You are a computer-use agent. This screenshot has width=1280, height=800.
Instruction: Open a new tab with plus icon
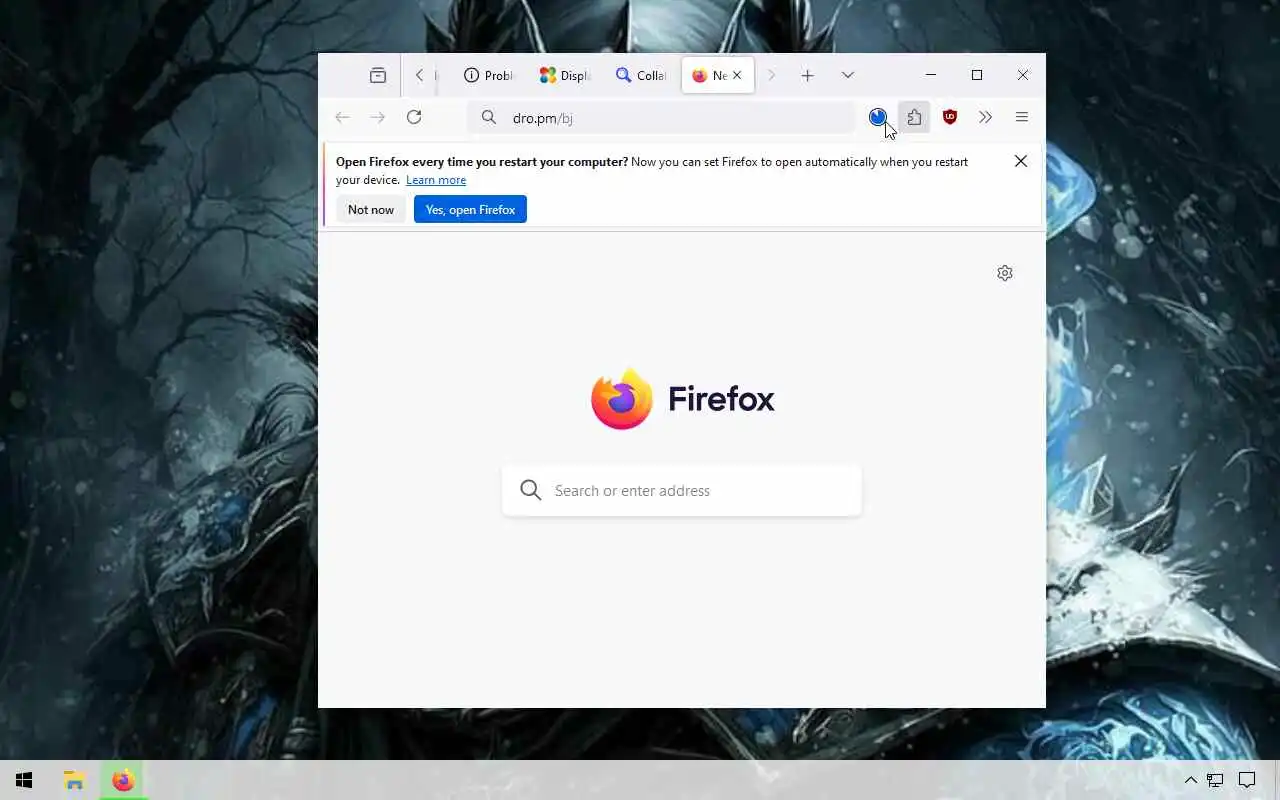[x=807, y=75]
